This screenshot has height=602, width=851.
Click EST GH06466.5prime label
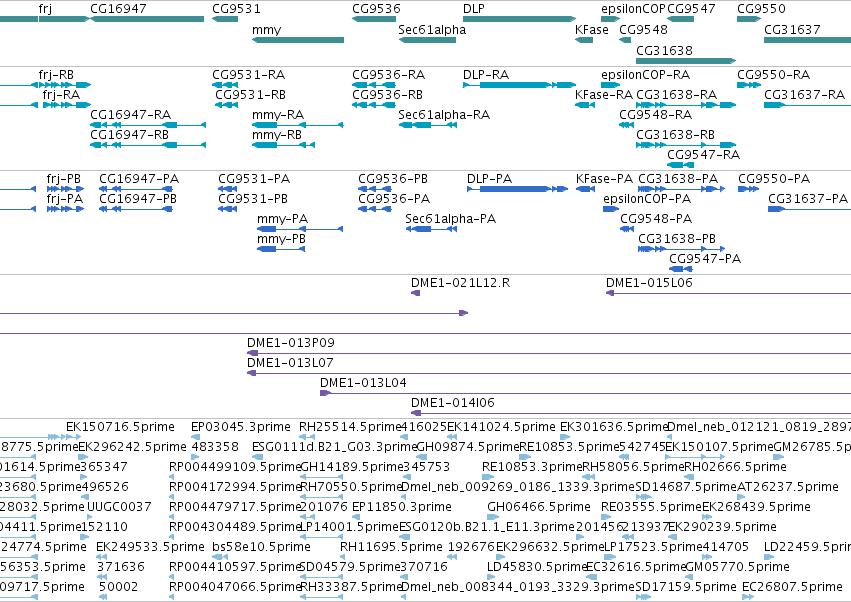click(x=539, y=507)
